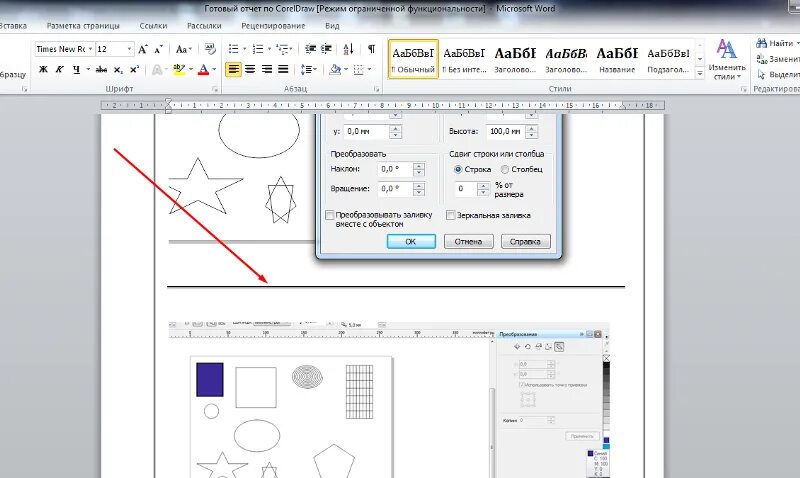Click the line spacing icon

tap(308, 69)
